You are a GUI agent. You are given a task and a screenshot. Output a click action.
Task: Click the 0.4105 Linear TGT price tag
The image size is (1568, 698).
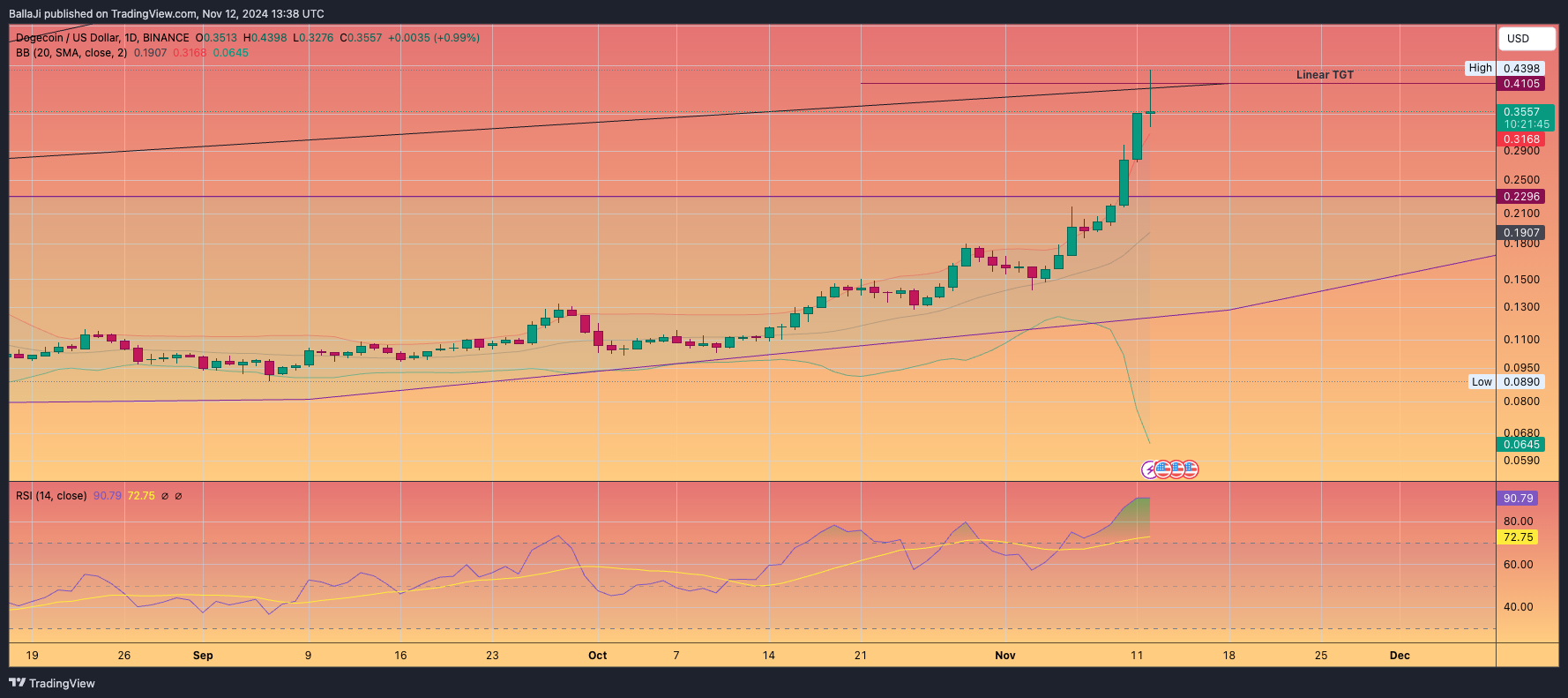pyautogui.click(x=1521, y=84)
